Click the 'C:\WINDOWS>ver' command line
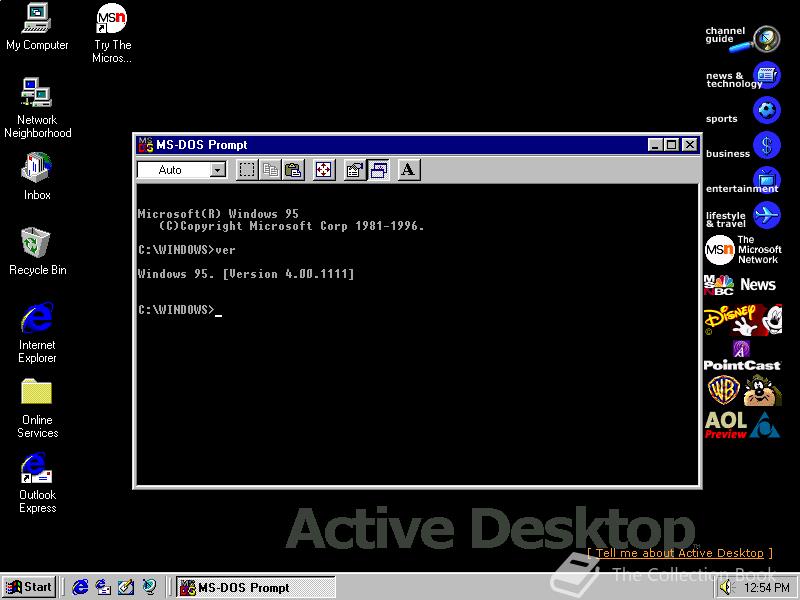Screen dimensions: 800x600 coord(187,250)
